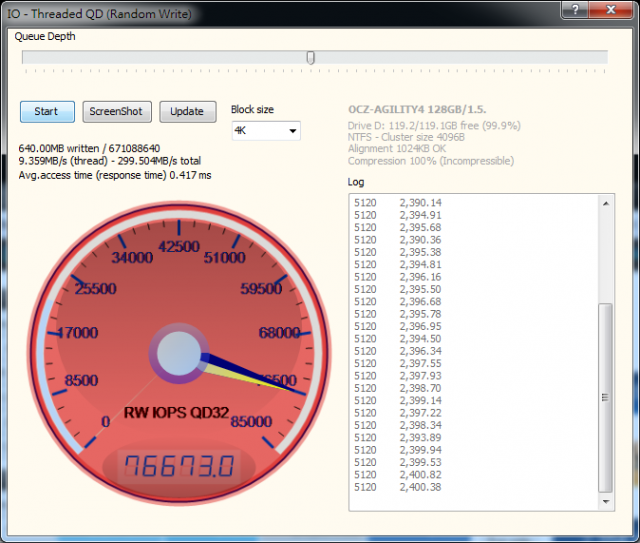Image resolution: width=640 pixels, height=543 pixels.
Task: Click the Avg.access time 0.417 ms line
Action: (115, 175)
